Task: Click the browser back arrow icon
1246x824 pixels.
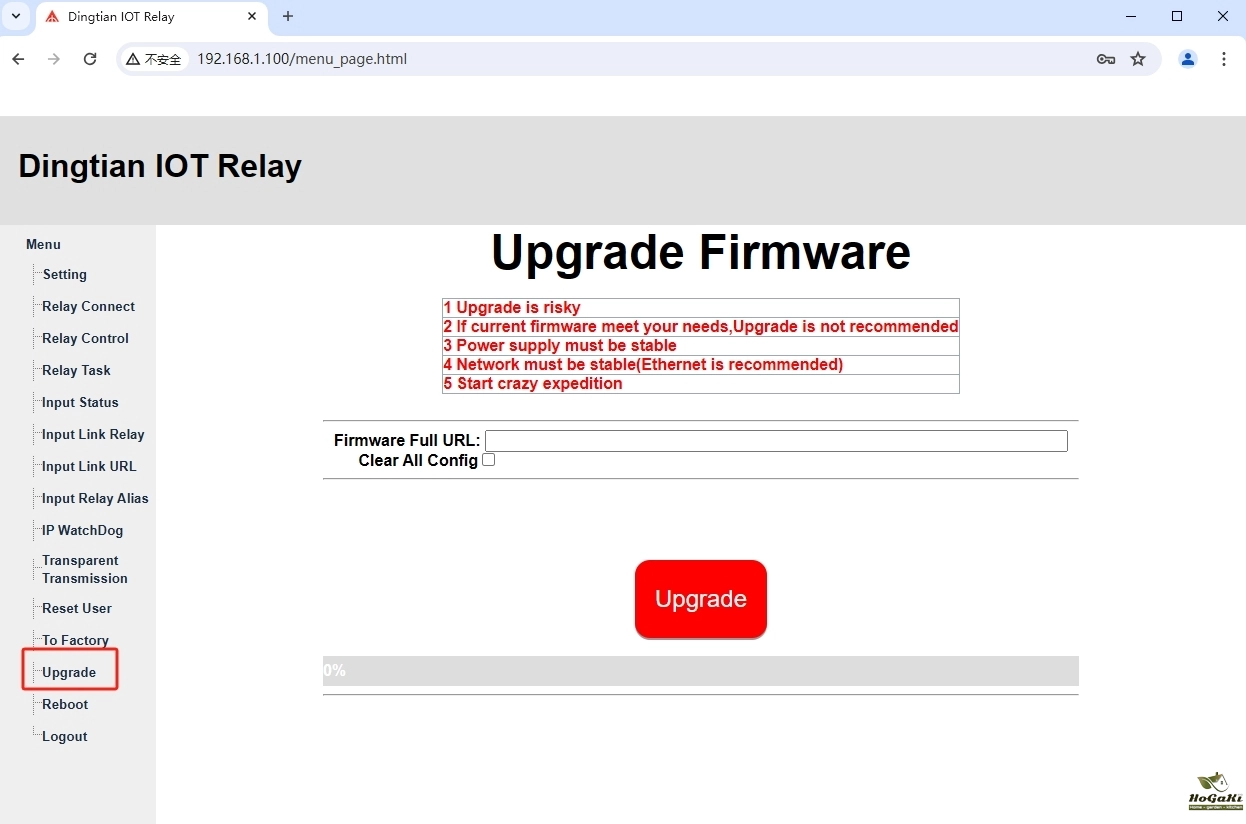Action: pyautogui.click(x=18, y=59)
